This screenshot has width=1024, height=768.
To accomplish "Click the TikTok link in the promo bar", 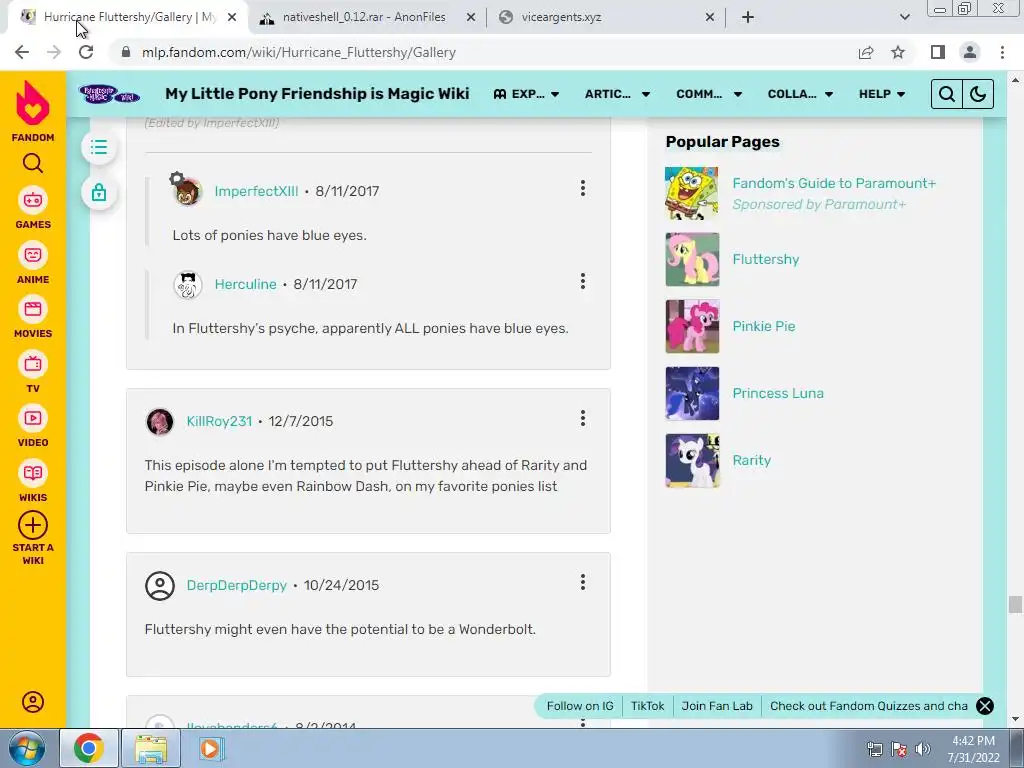I will (x=647, y=706).
